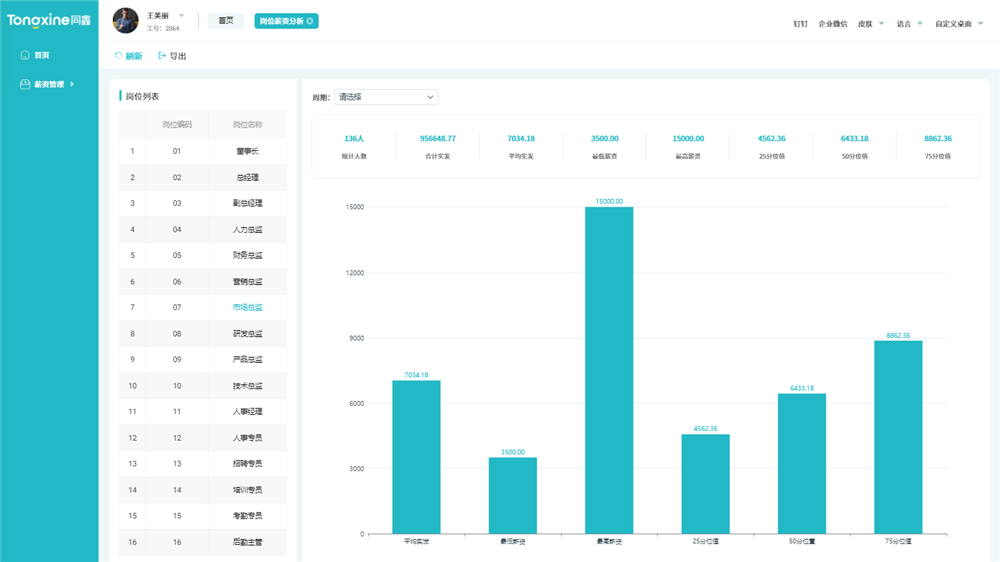Click the 首页 home icon in sidebar
Image resolution: width=1000 pixels, height=562 pixels.
25,55
